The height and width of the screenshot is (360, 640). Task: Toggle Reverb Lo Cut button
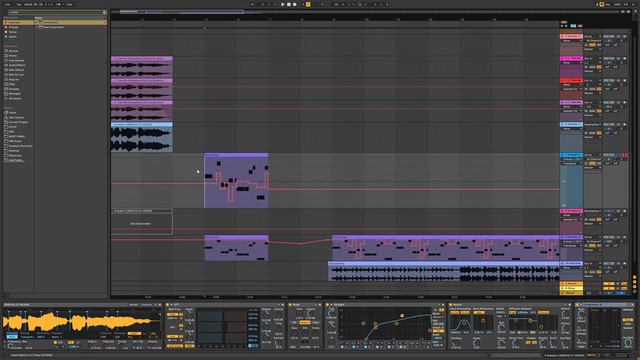point(455,312)
